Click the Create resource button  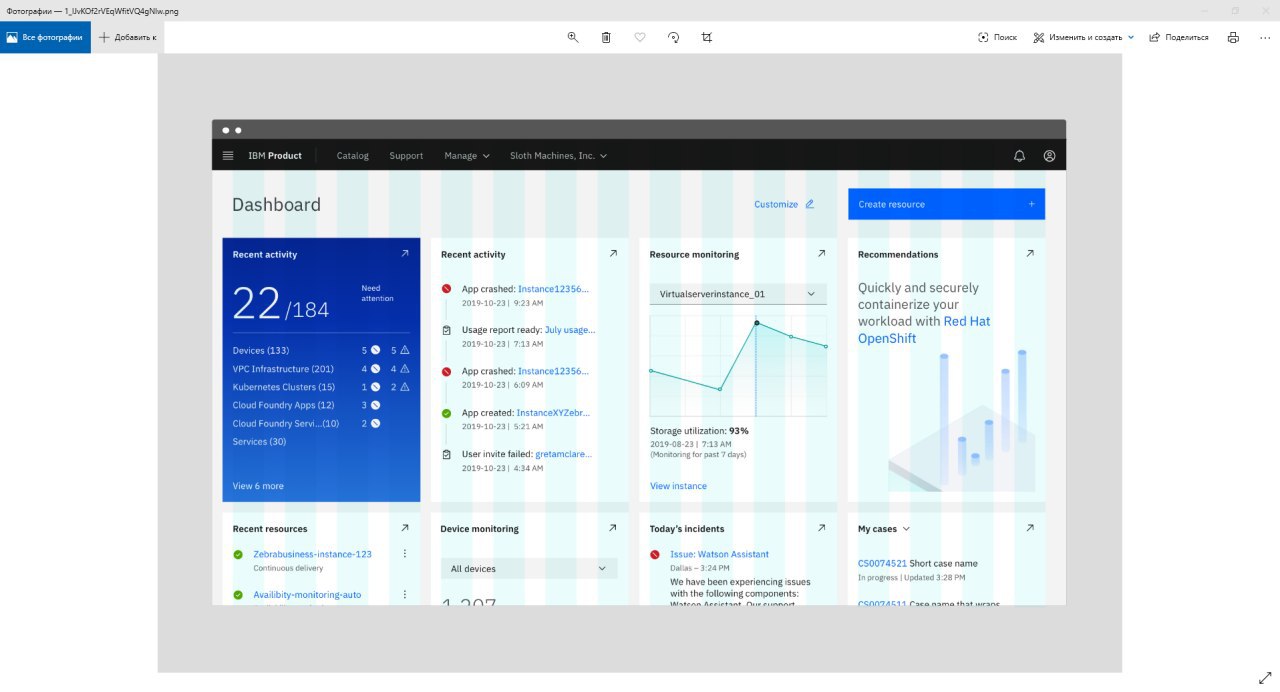pos(946,204)
